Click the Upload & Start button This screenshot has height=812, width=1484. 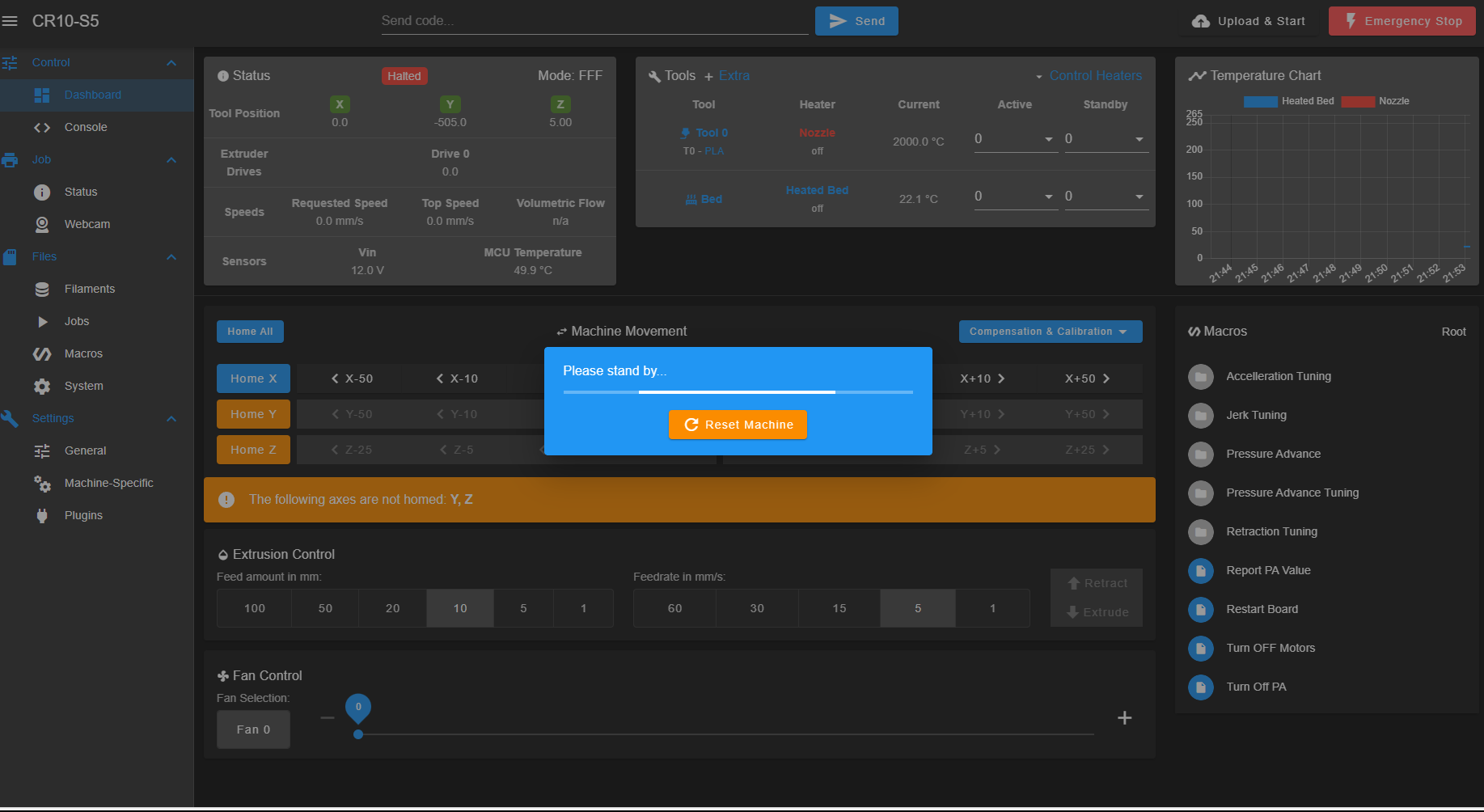coord(1249,21)
